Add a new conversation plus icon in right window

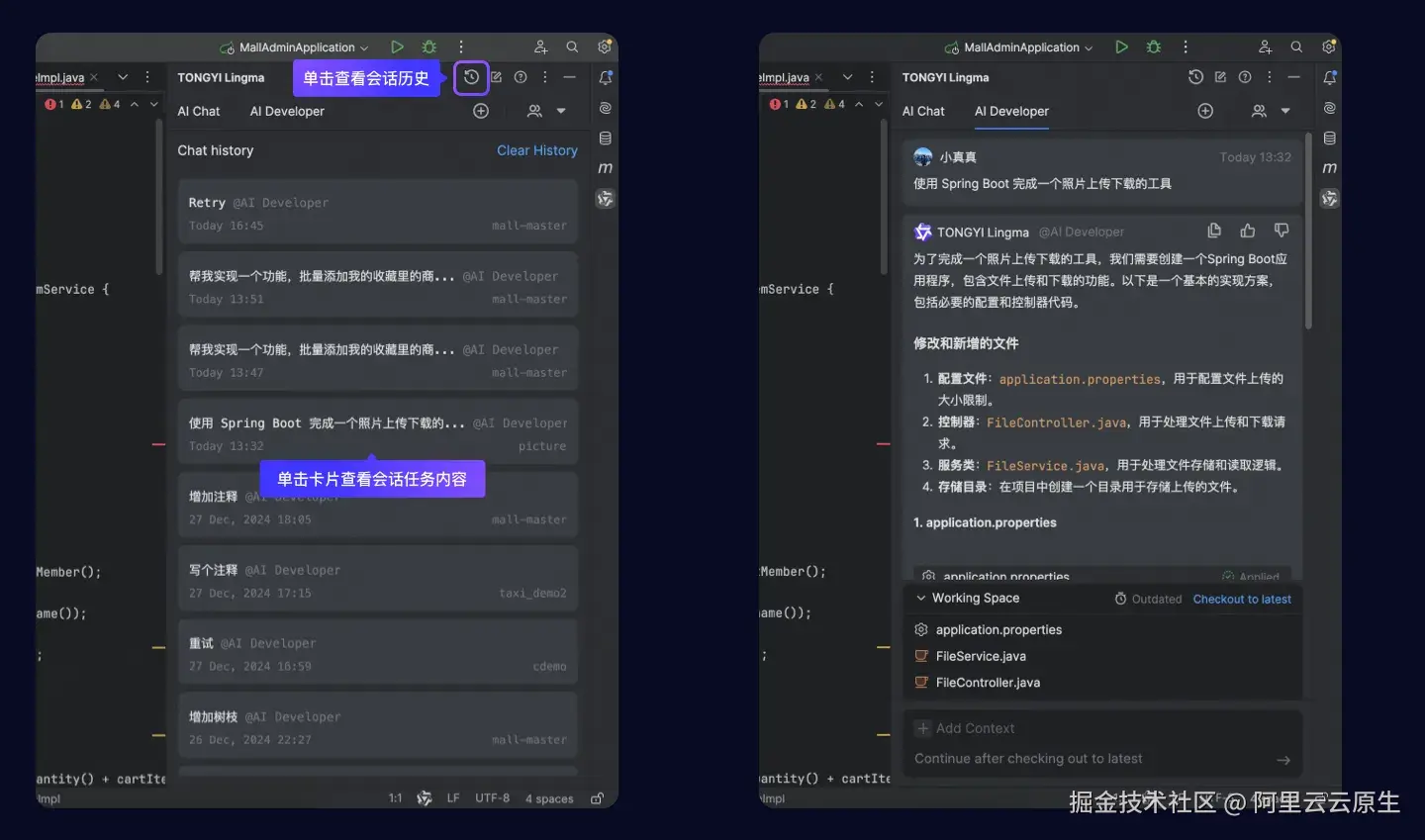(x=1205, y=111)
